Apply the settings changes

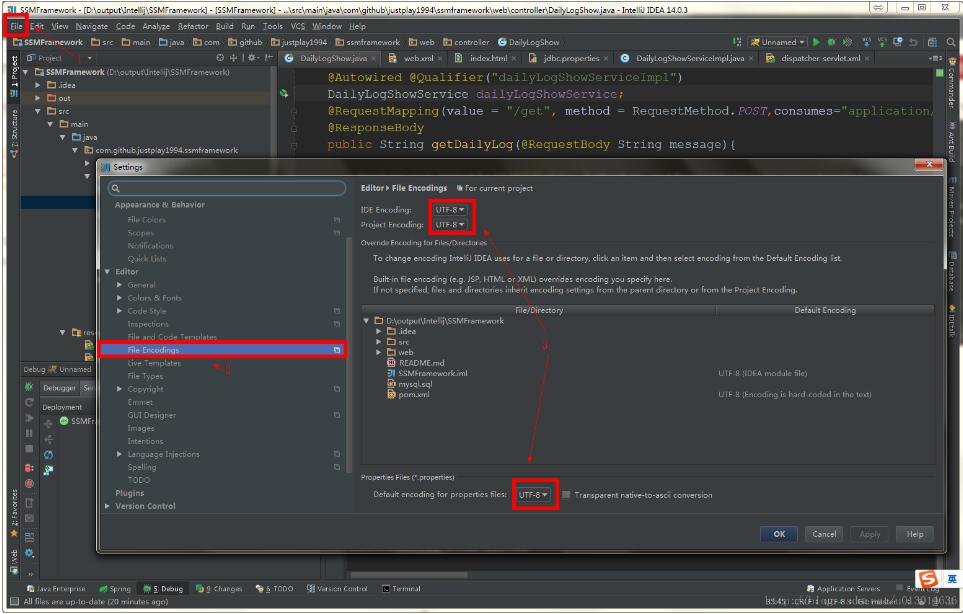(x=869, y=534)
